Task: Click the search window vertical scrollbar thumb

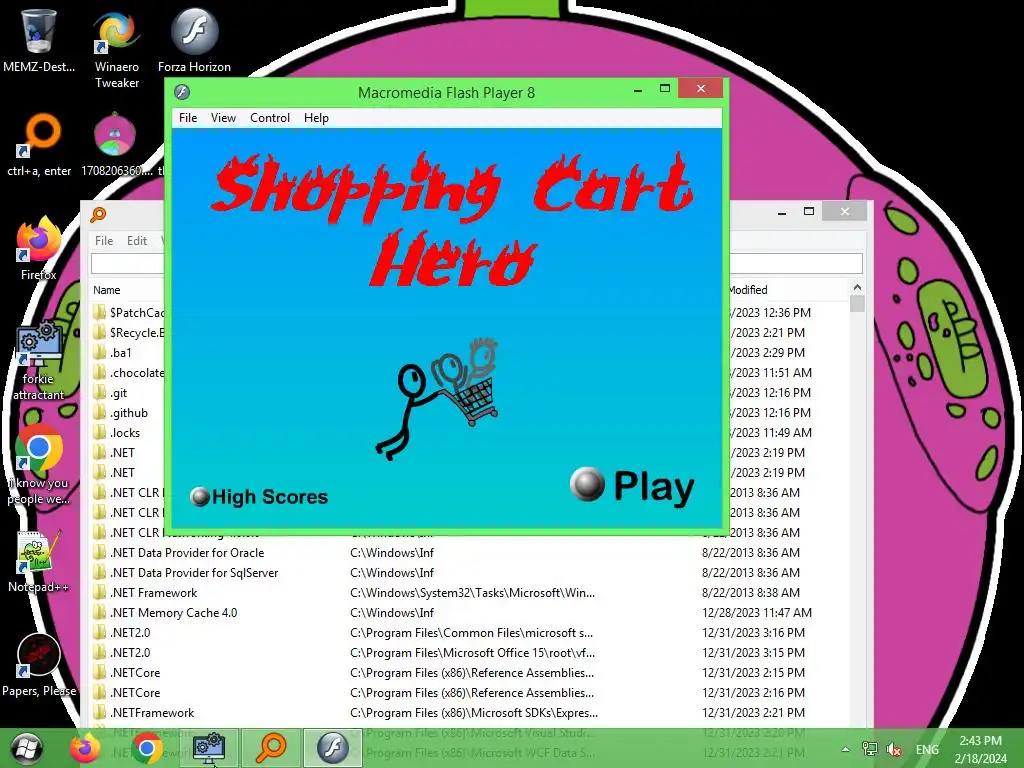Action: pos(857,304)
